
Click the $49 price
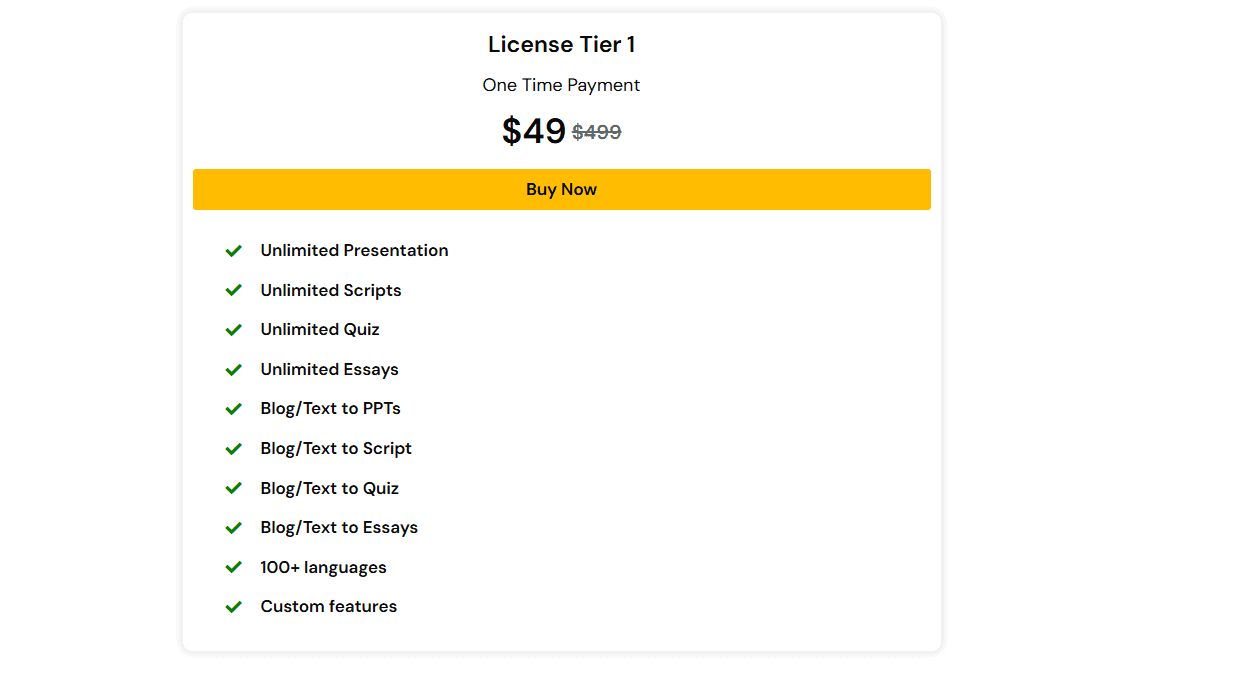click(534, 131)
